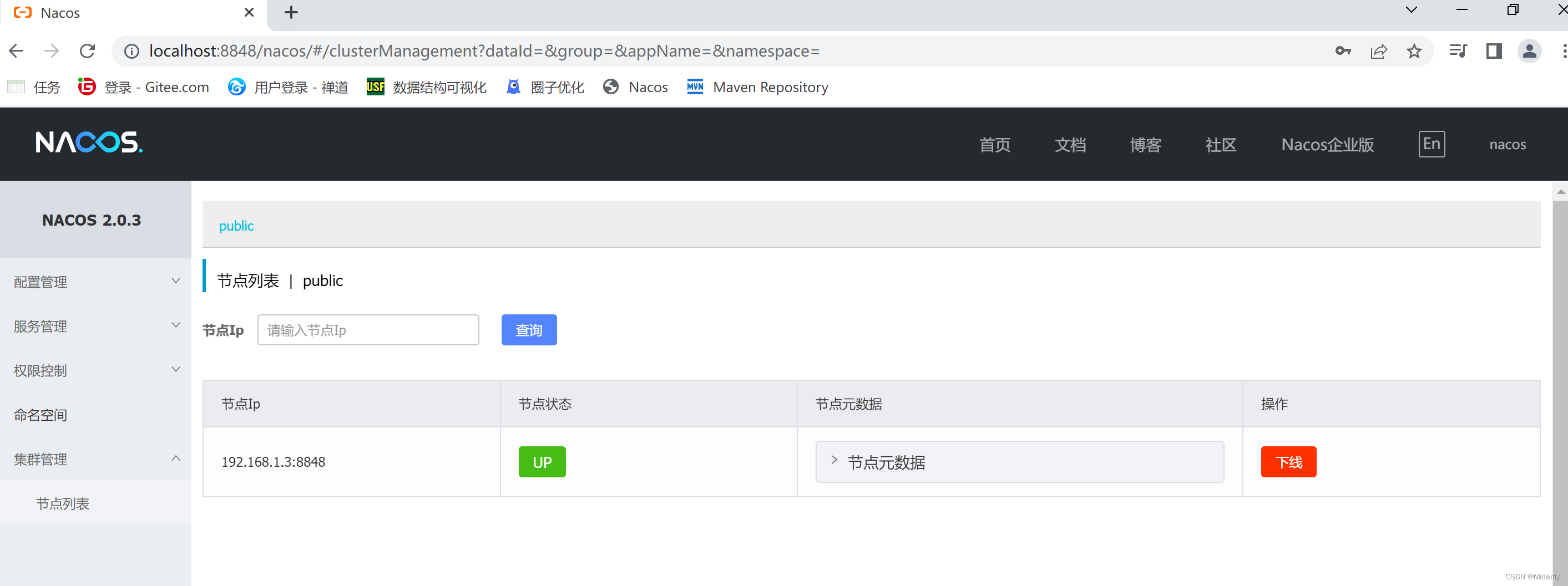Go back with the browser back arrow
The image size is (1568, 586).
click(17, 51)
